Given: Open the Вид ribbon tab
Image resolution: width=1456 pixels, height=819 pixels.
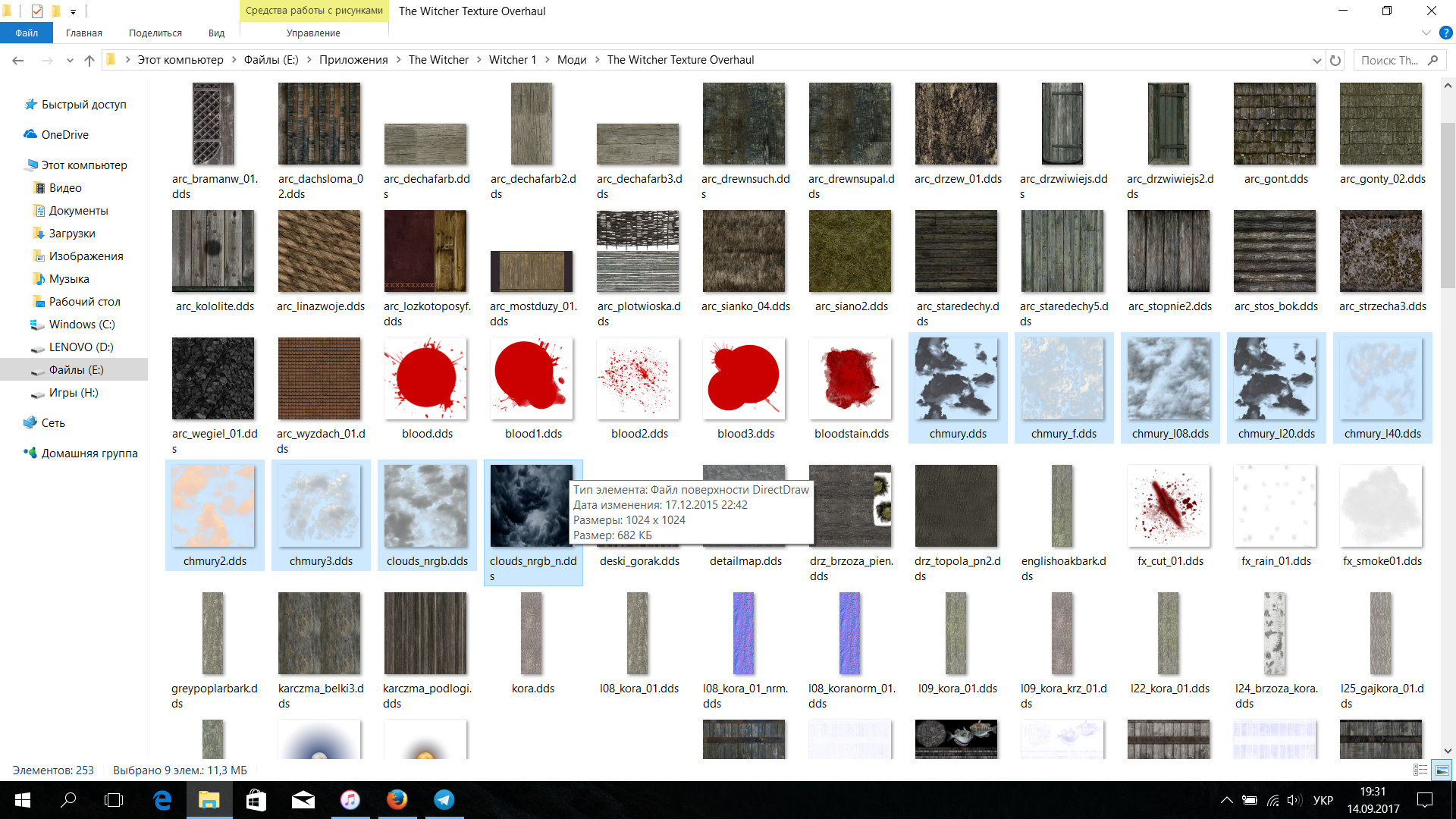Looking at the screenshot, I should [216, 33].
